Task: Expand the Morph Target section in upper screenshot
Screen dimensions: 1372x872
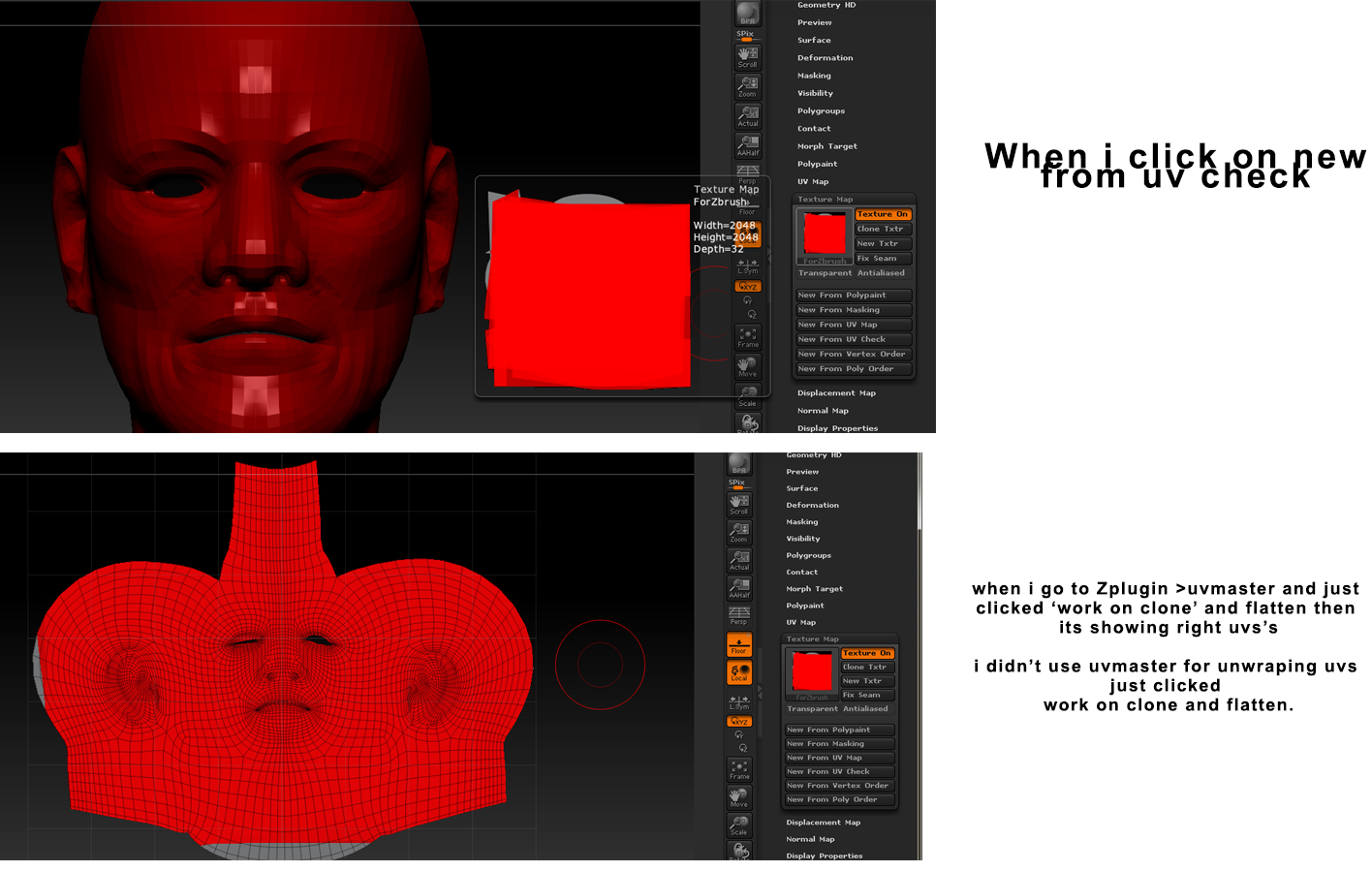Action: 827,146
